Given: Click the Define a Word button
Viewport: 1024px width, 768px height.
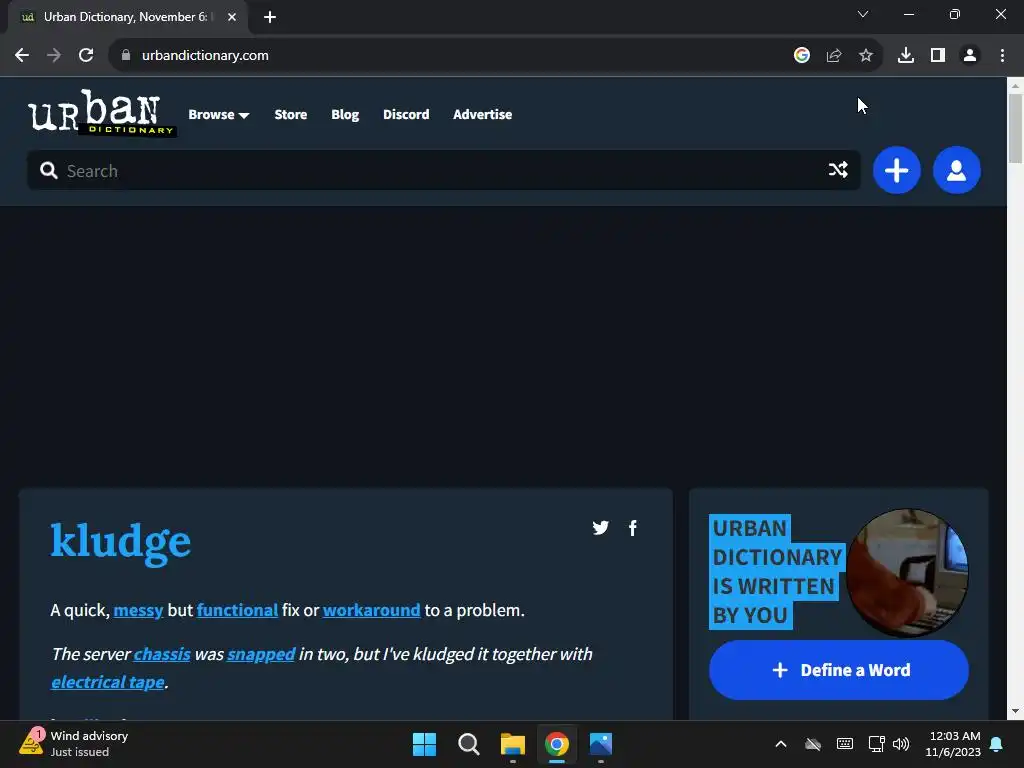Looking at the screenshot, I should pos(839,670).
